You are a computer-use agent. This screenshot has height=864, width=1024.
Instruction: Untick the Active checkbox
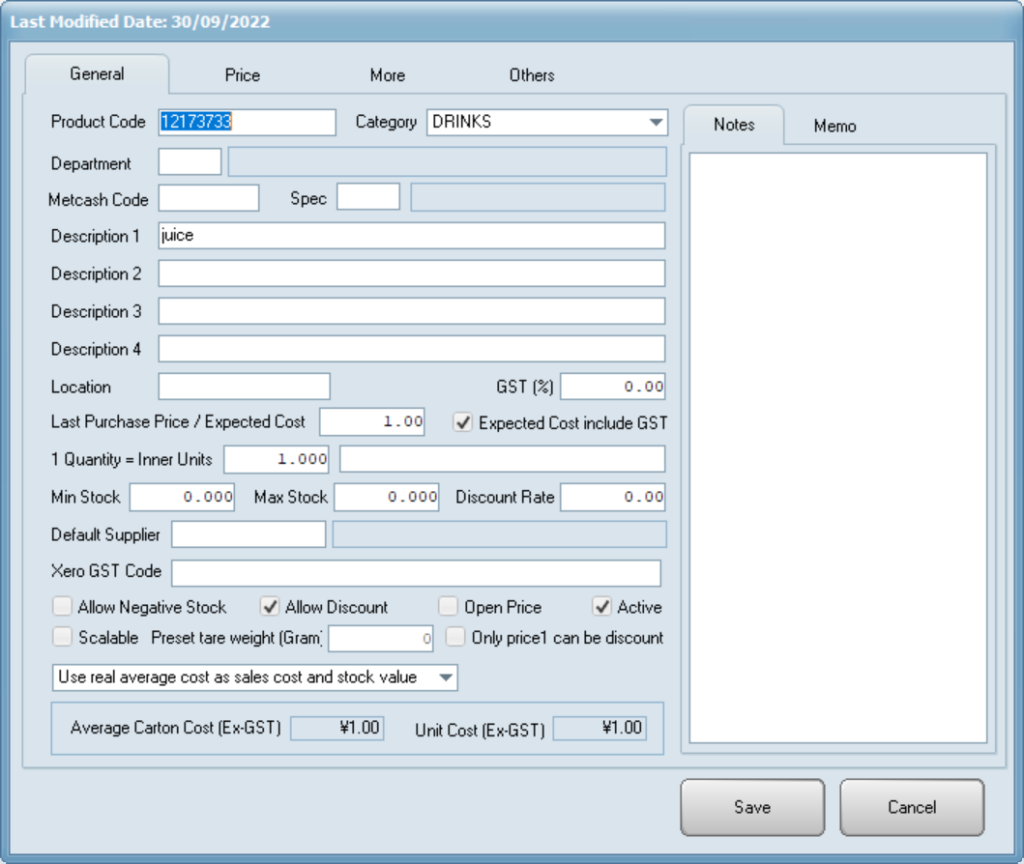pos(602,607)
